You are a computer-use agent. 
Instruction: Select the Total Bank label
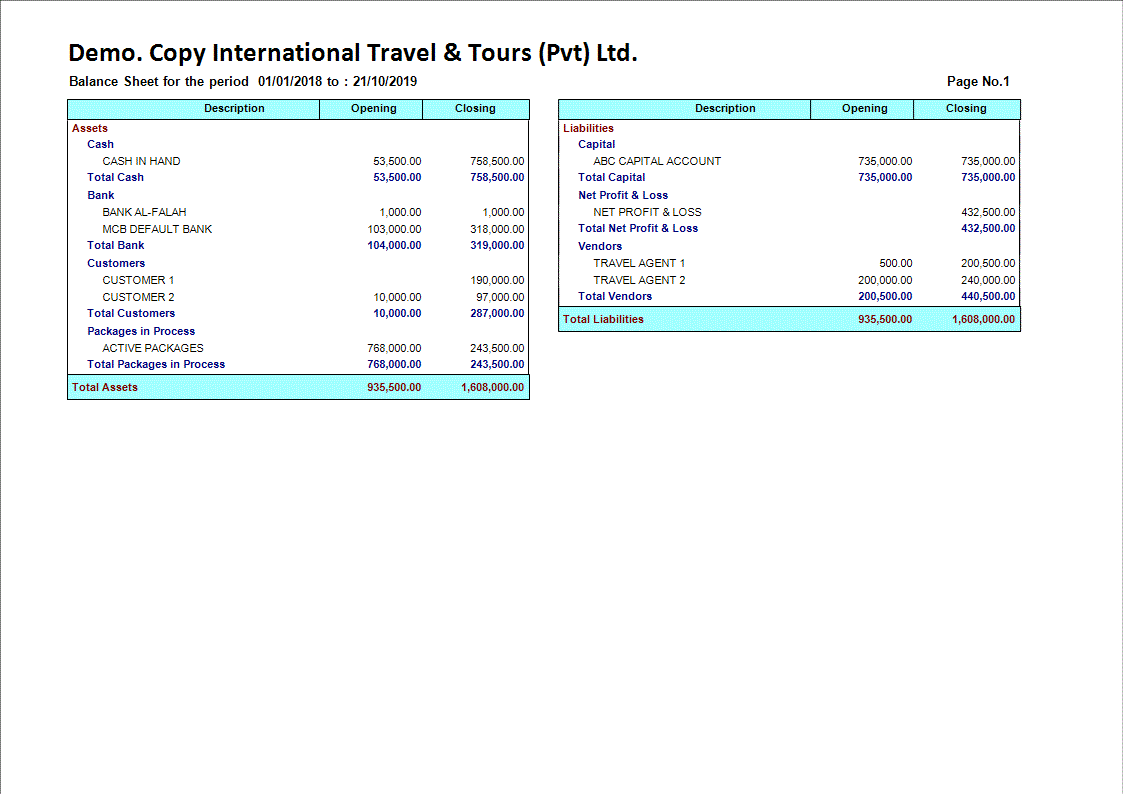click(x=115, y=245)
